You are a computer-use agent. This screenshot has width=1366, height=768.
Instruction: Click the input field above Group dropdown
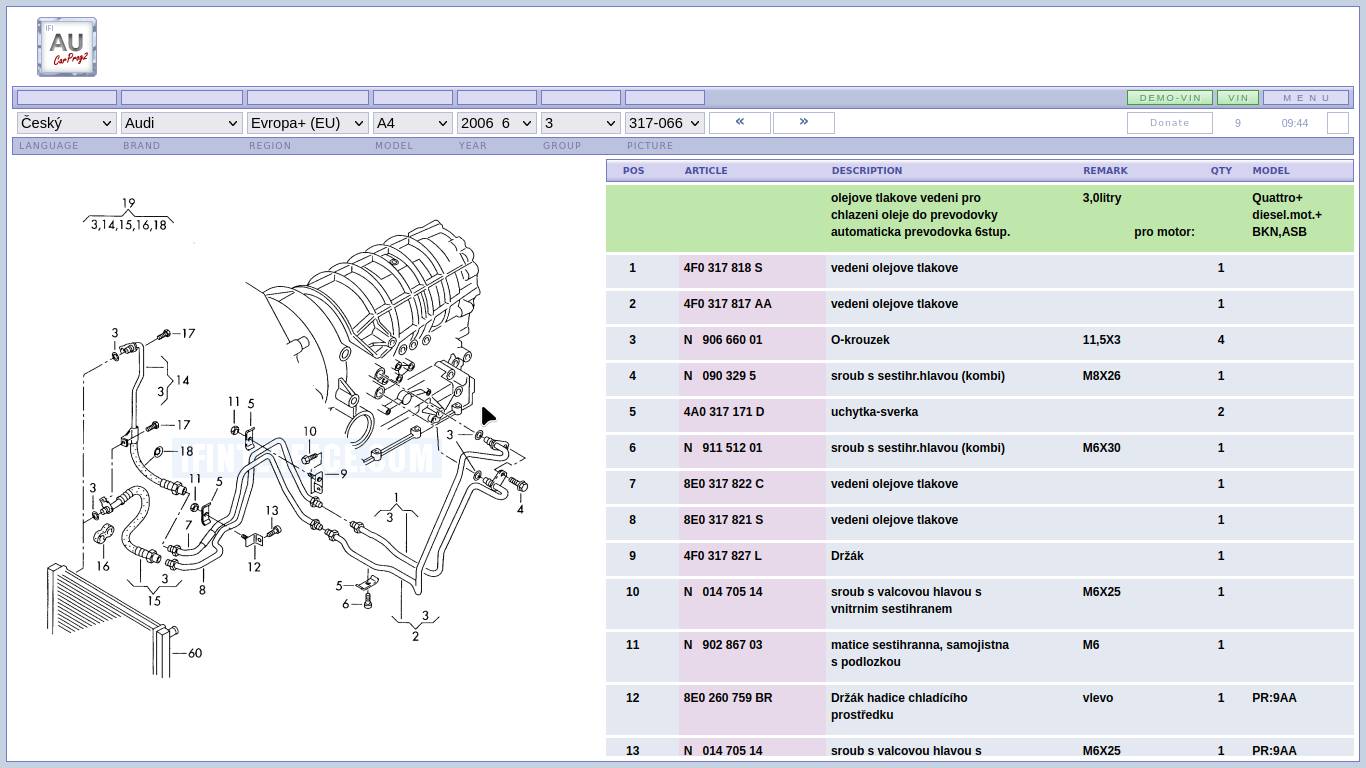click(x=580, y=98)
